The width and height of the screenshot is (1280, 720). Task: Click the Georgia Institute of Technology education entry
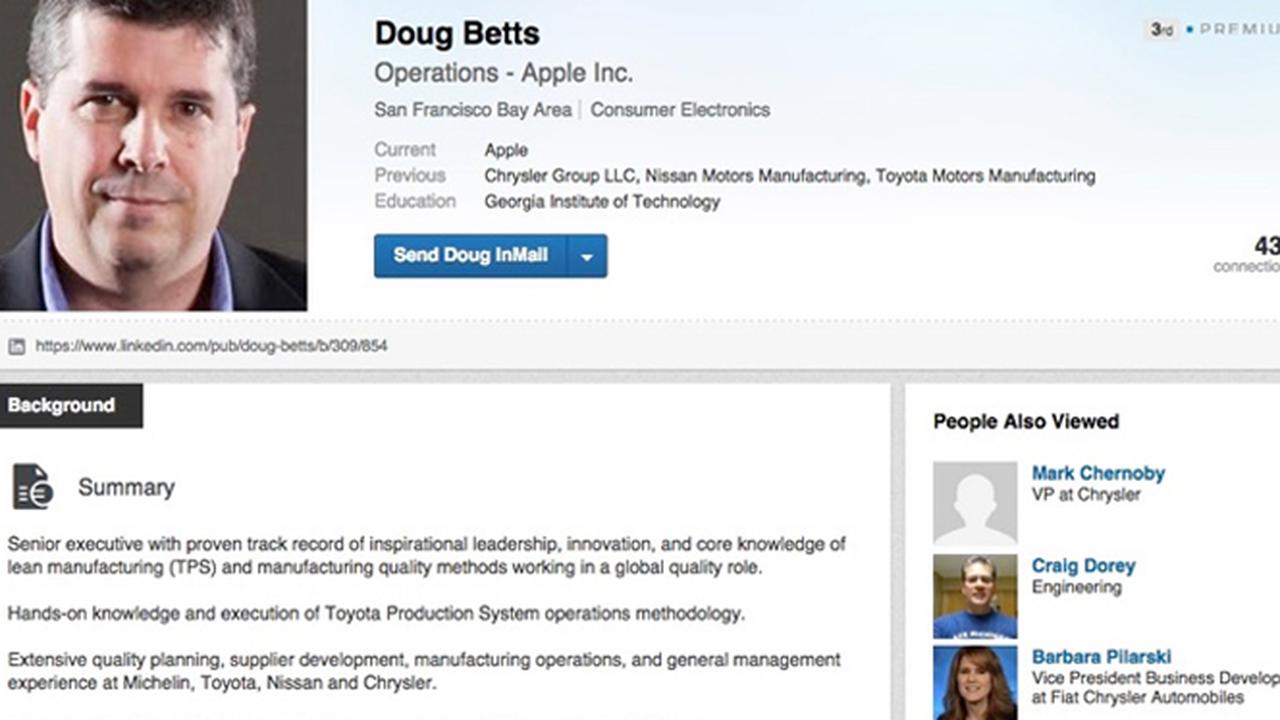tap(602, 202)
